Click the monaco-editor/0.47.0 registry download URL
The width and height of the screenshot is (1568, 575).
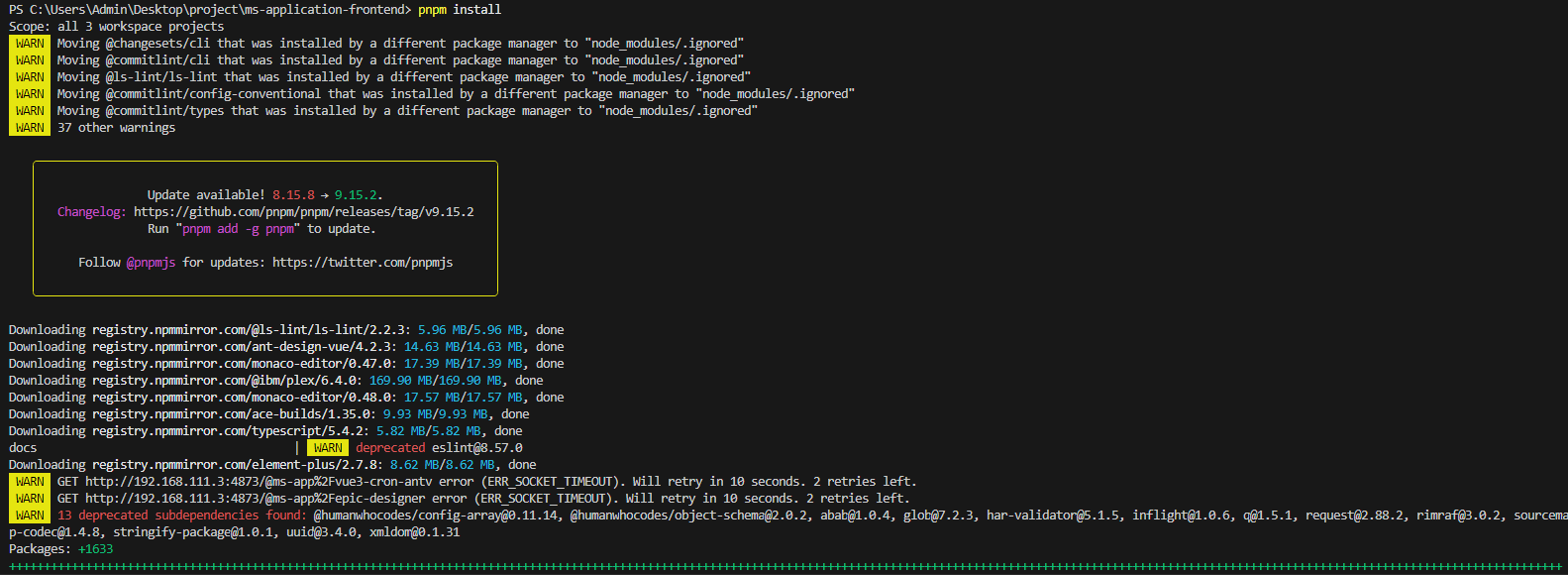click(x=244, y=364)
